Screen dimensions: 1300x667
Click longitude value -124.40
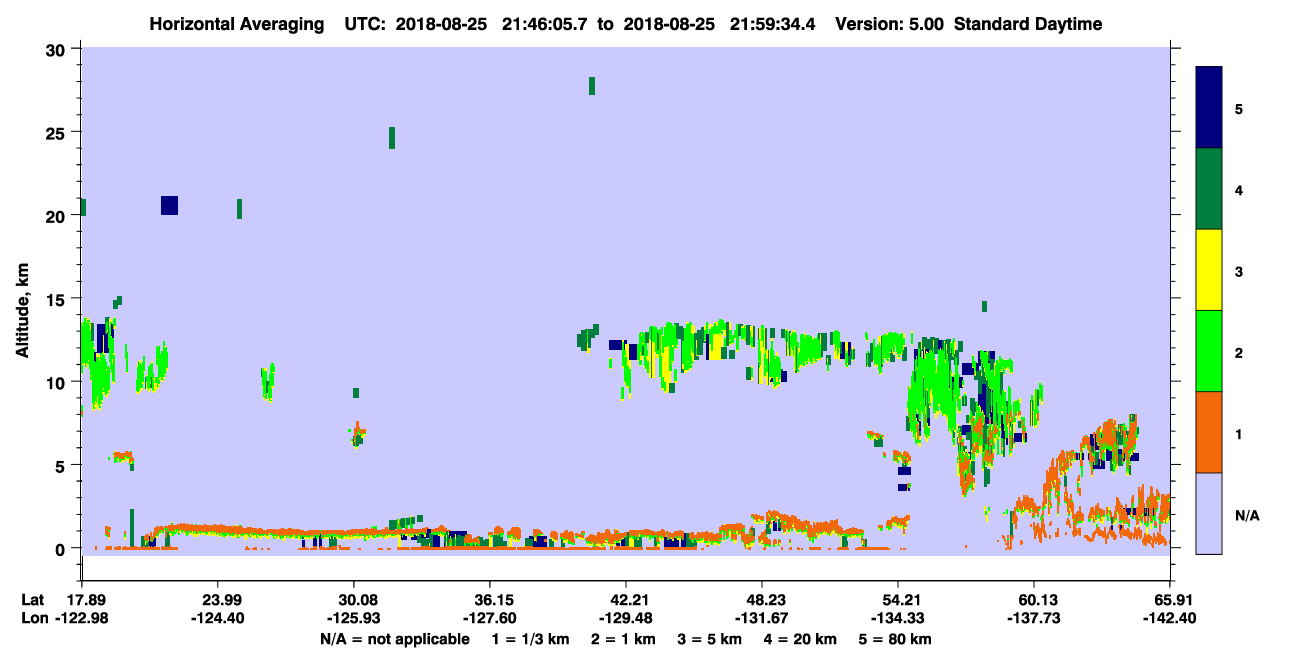(218, 619)
